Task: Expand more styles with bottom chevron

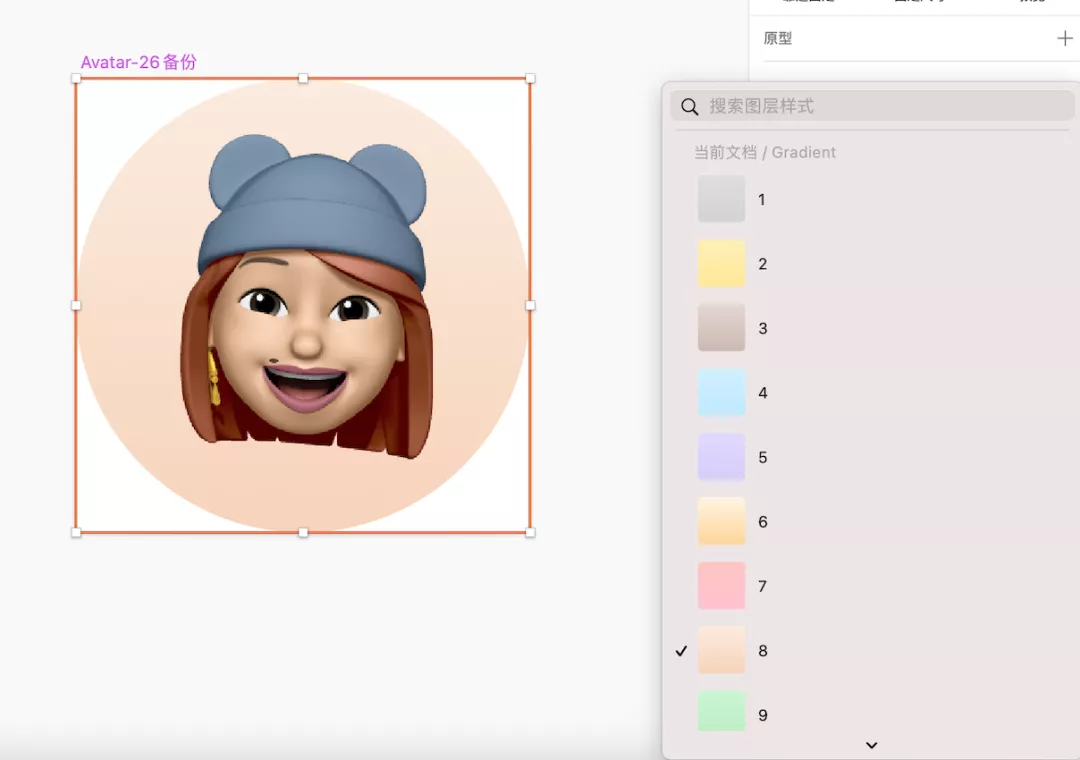Action: point(871,745)
